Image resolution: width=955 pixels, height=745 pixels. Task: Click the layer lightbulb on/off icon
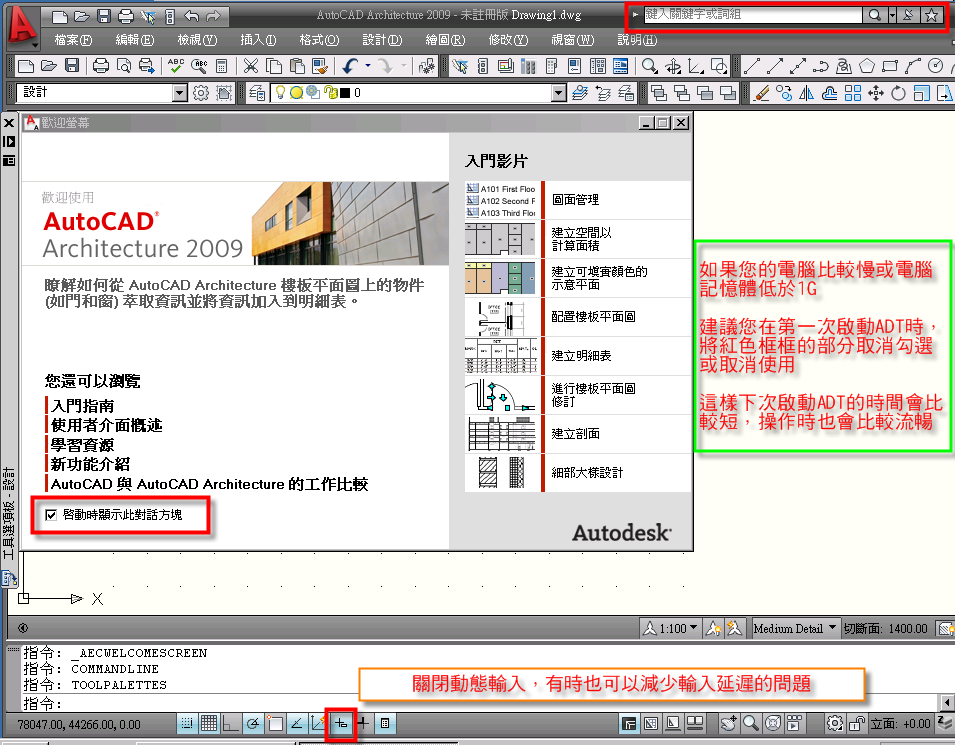coord(280,93)
